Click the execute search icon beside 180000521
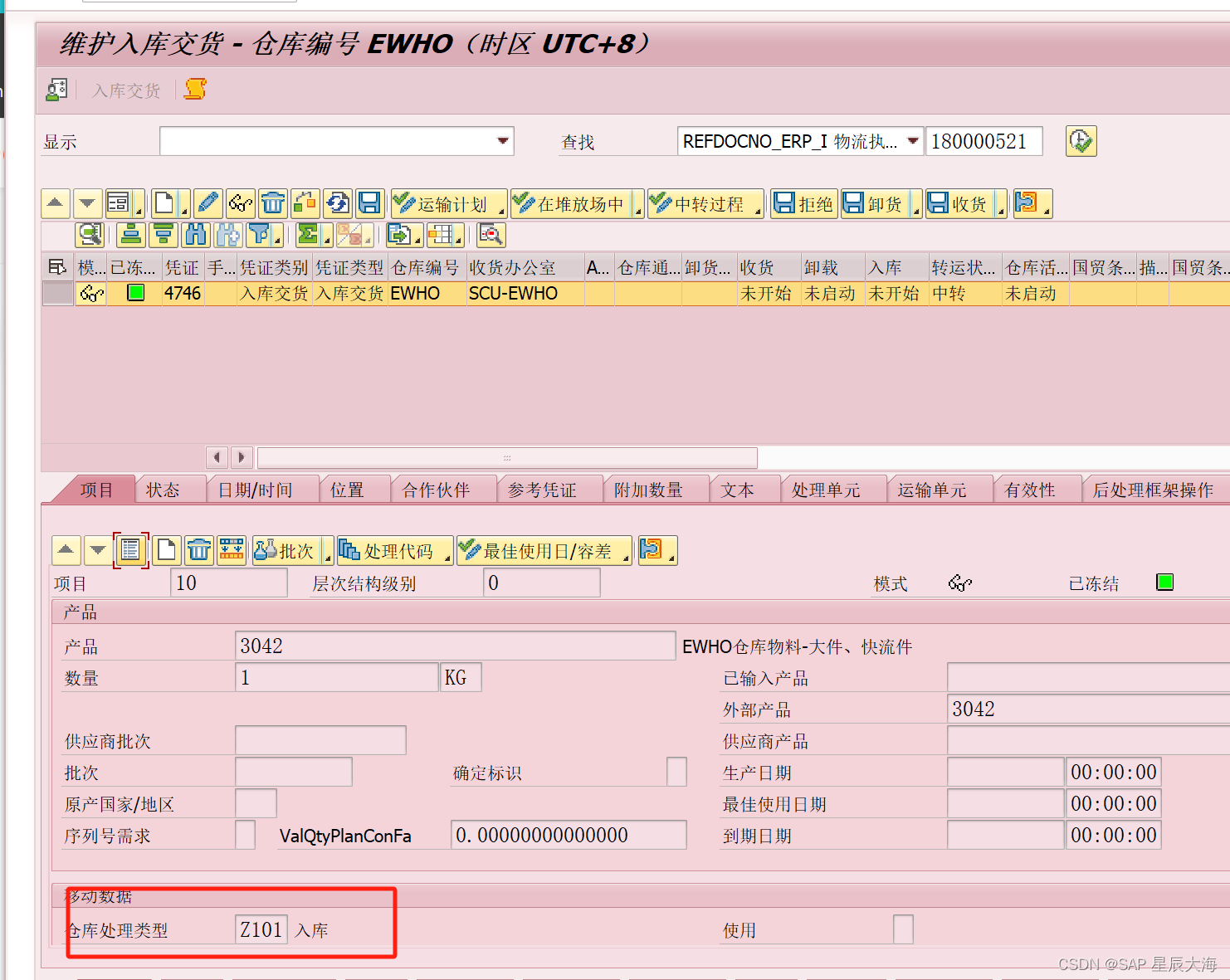 coord(1081,141)
